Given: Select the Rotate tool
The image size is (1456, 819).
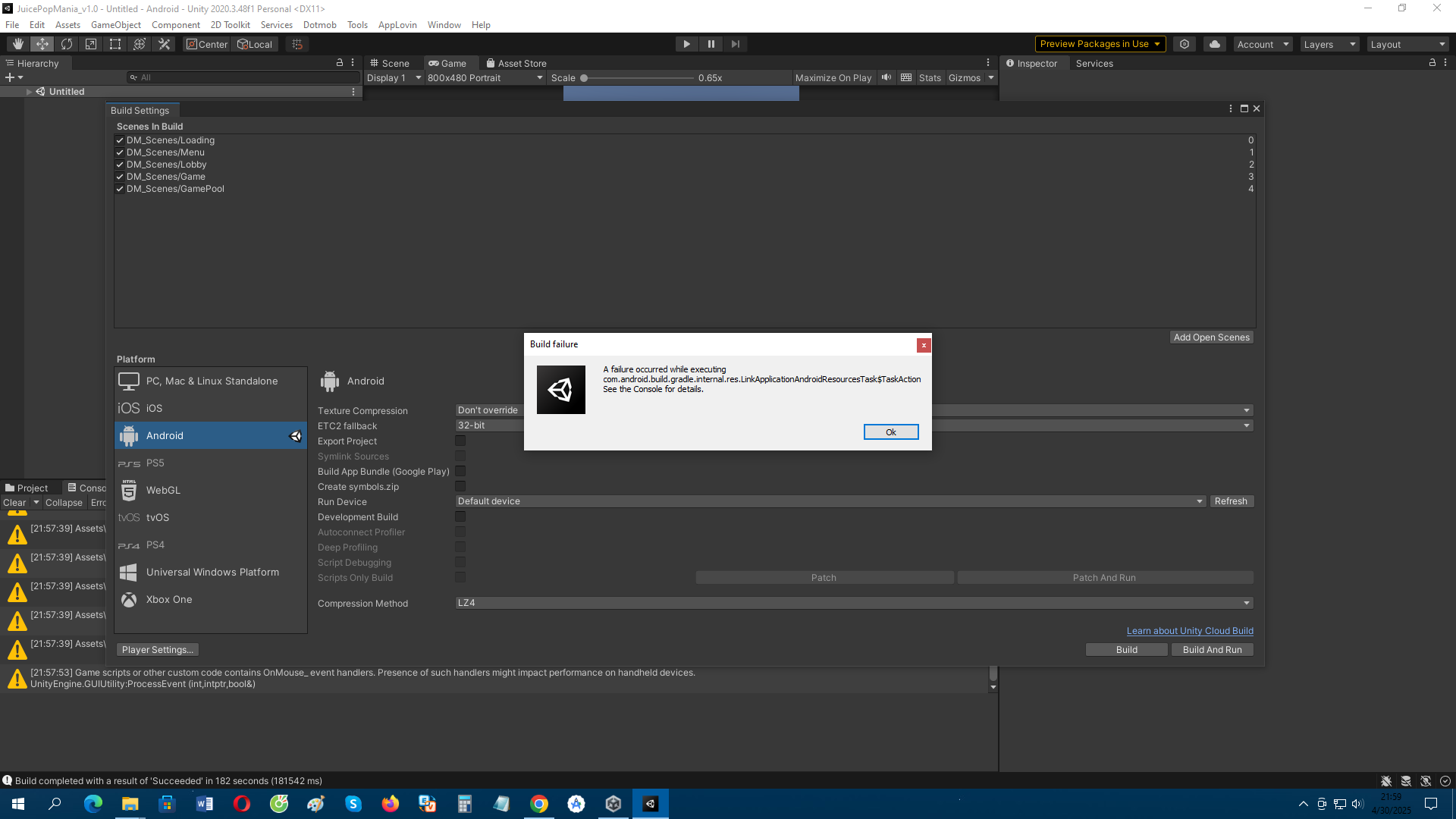Looking at the screenshot, I should (67, 43).
